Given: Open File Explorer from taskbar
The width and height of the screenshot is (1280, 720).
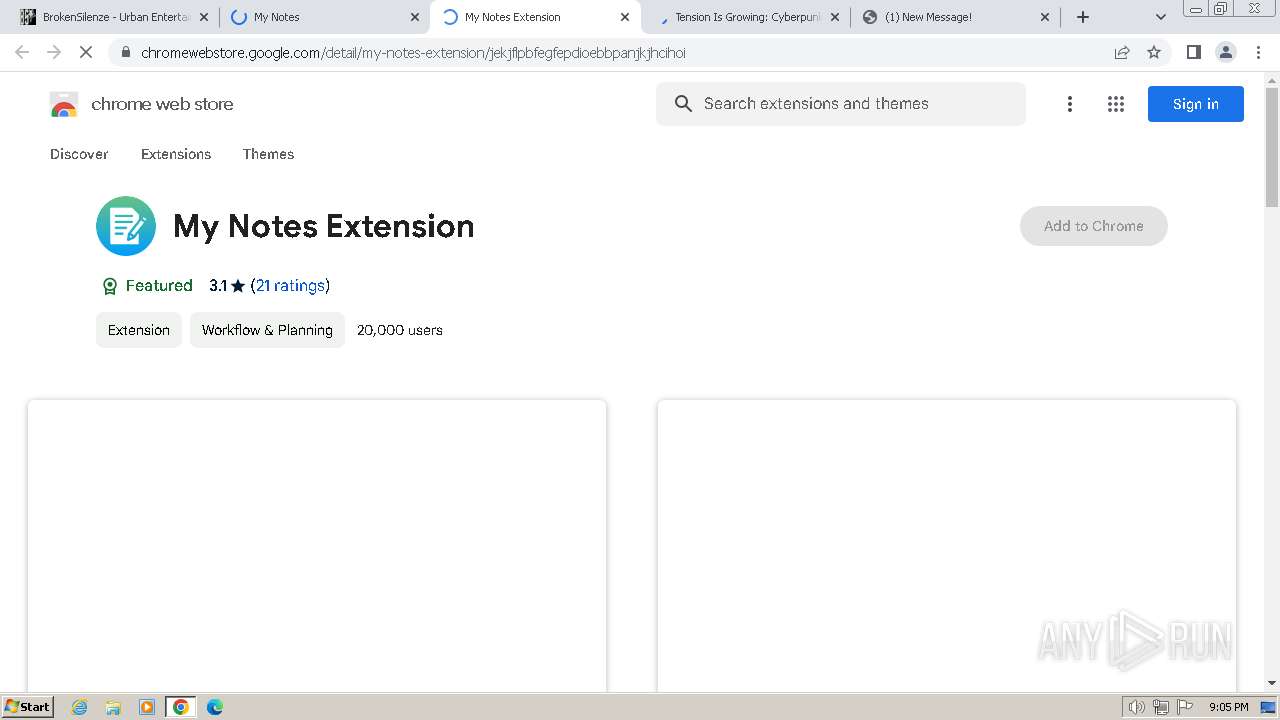Looking at the screenshot, I should click(x=113, y=707).
